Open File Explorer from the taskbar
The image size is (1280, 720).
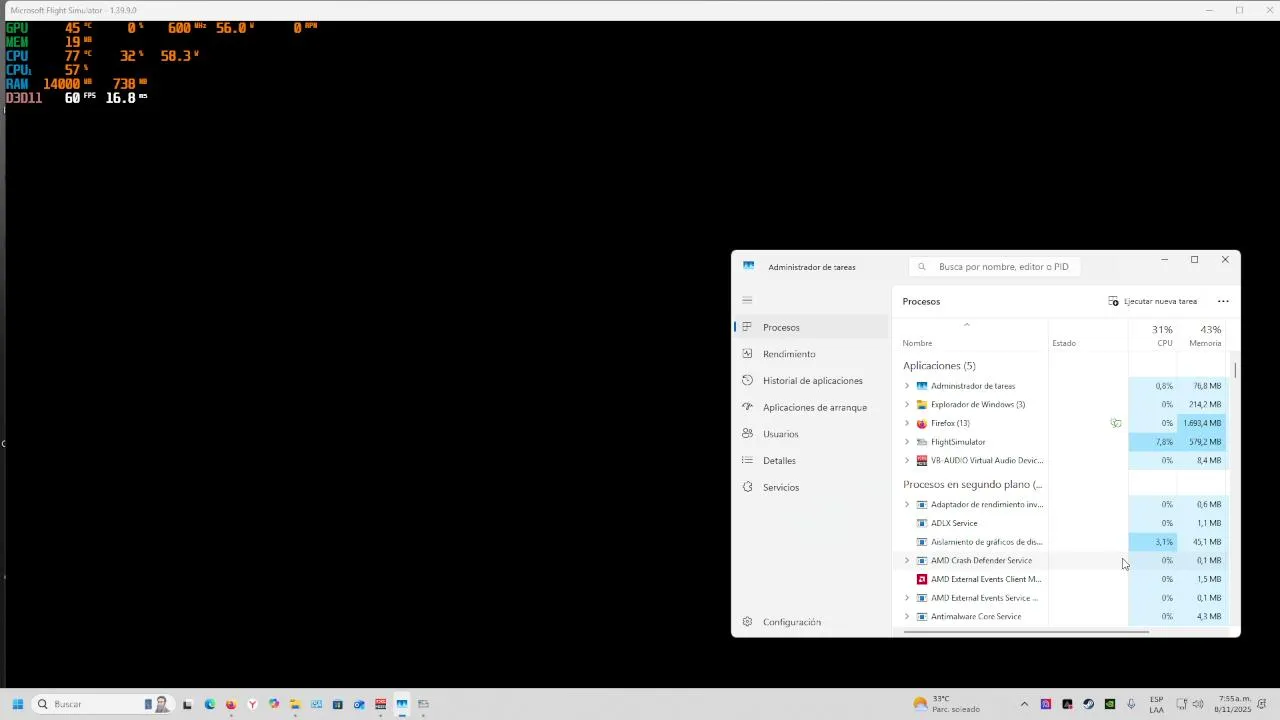(295, 704)
